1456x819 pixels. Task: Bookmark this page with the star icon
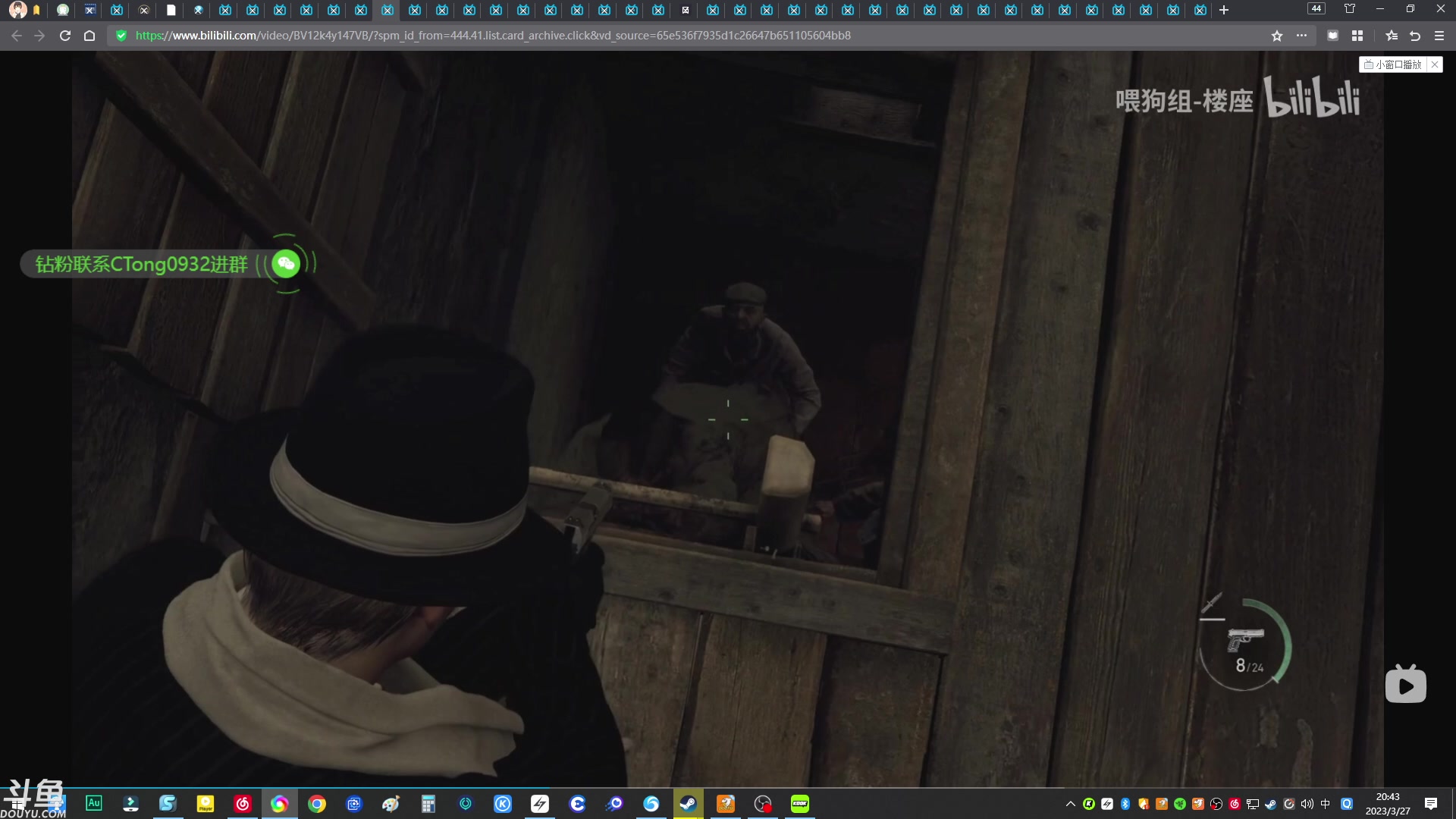[1277, 36]
